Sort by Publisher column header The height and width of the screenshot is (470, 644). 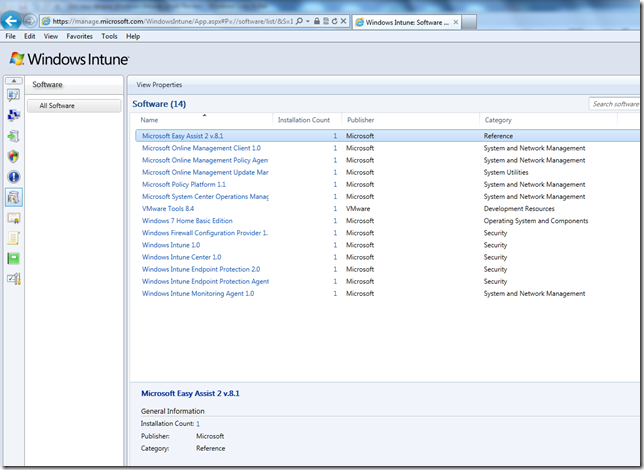361,120
